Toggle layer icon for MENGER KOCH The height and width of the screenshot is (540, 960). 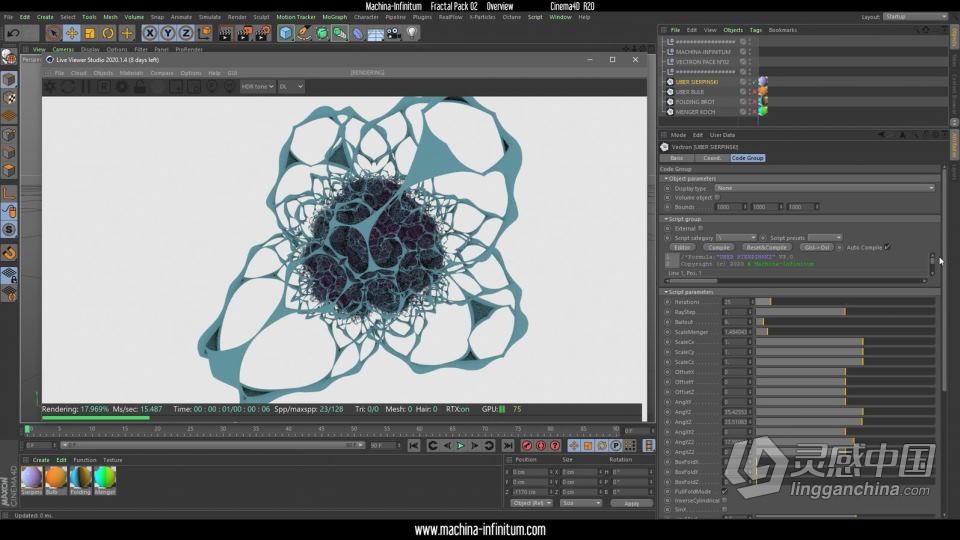(x=743, y=112)
